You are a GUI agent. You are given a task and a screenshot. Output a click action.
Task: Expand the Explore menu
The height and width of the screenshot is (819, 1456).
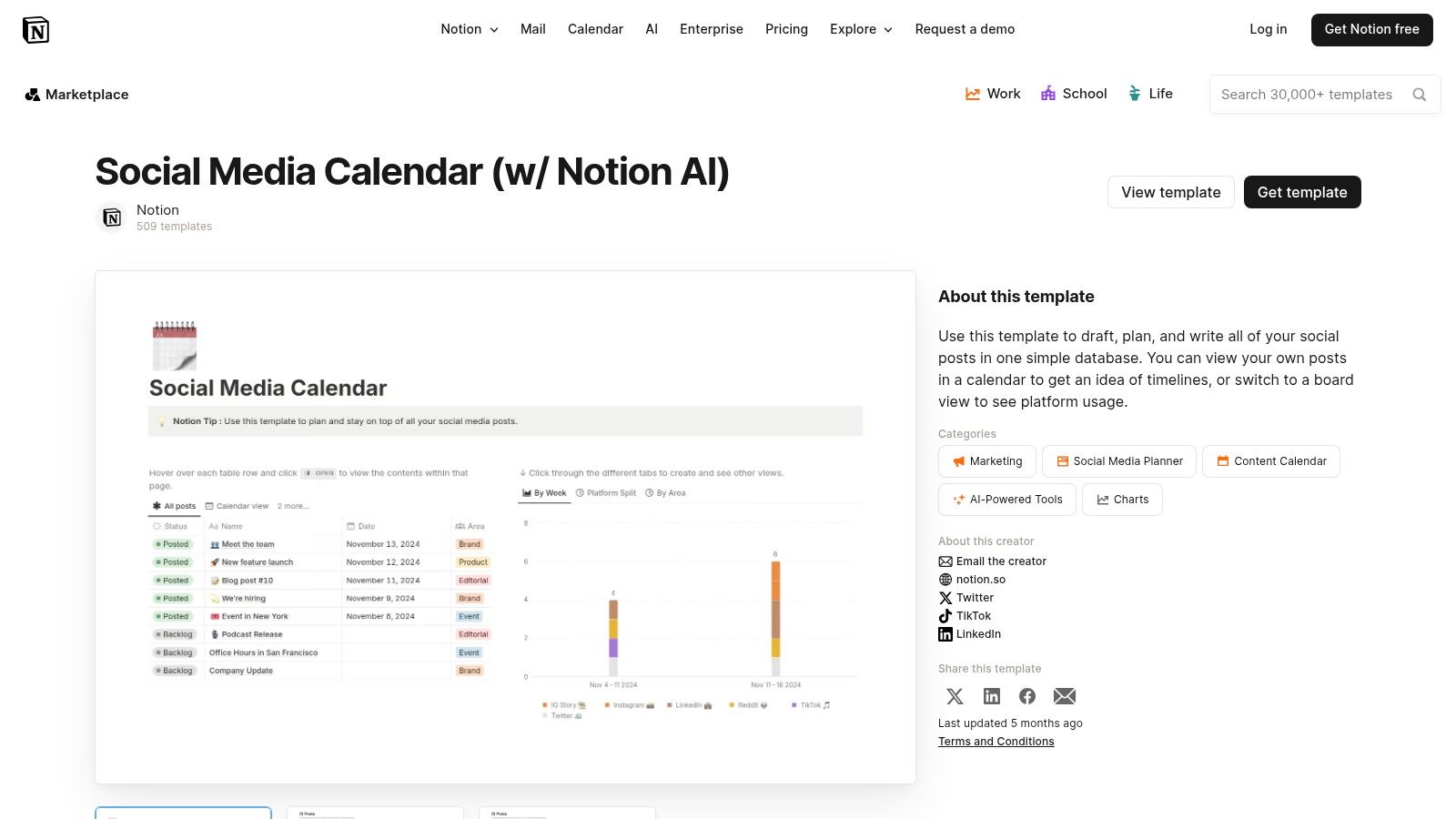pos(860,29)
